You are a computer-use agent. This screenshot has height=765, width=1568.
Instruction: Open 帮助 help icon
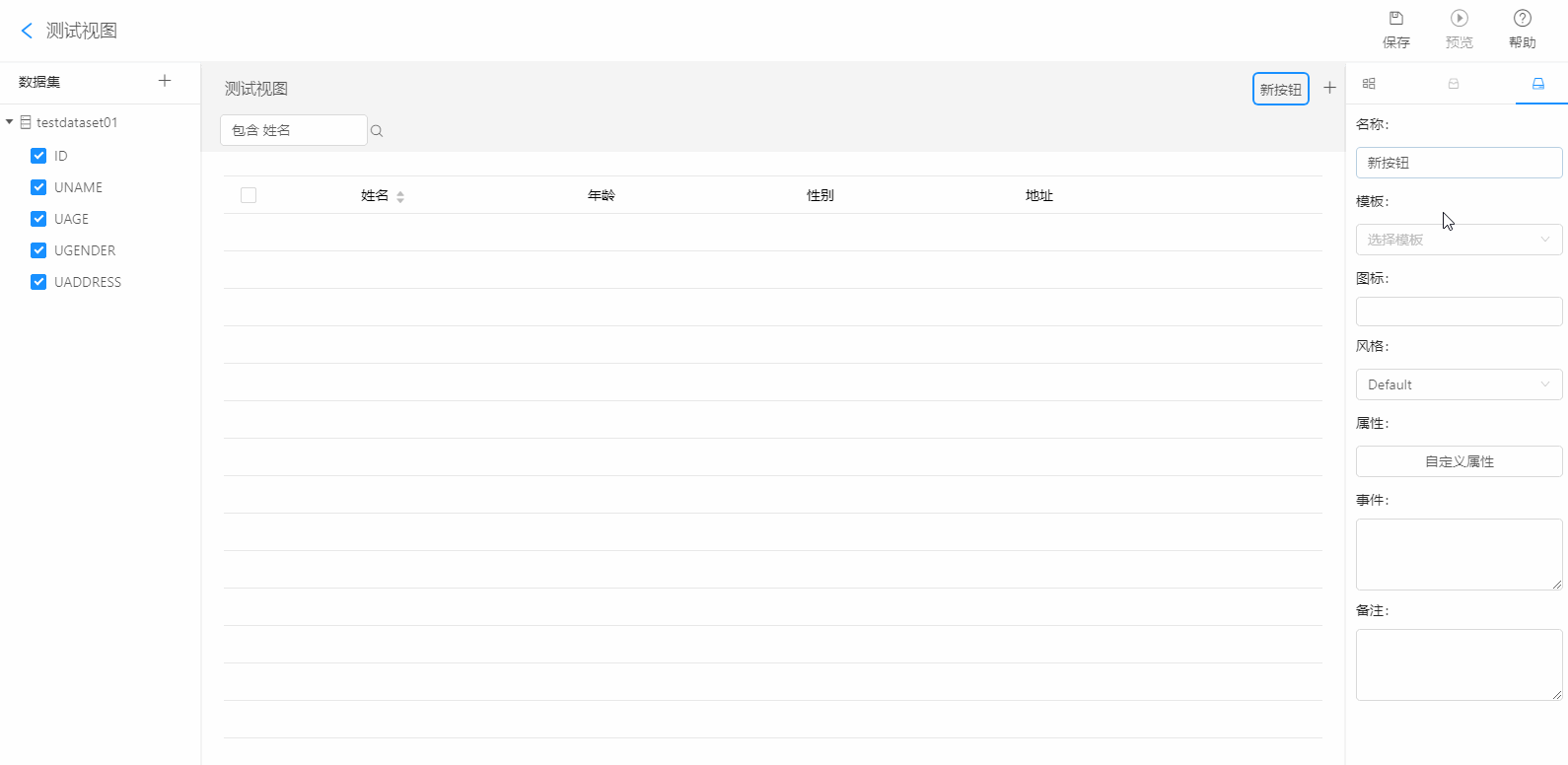(x=1523, y=18)
